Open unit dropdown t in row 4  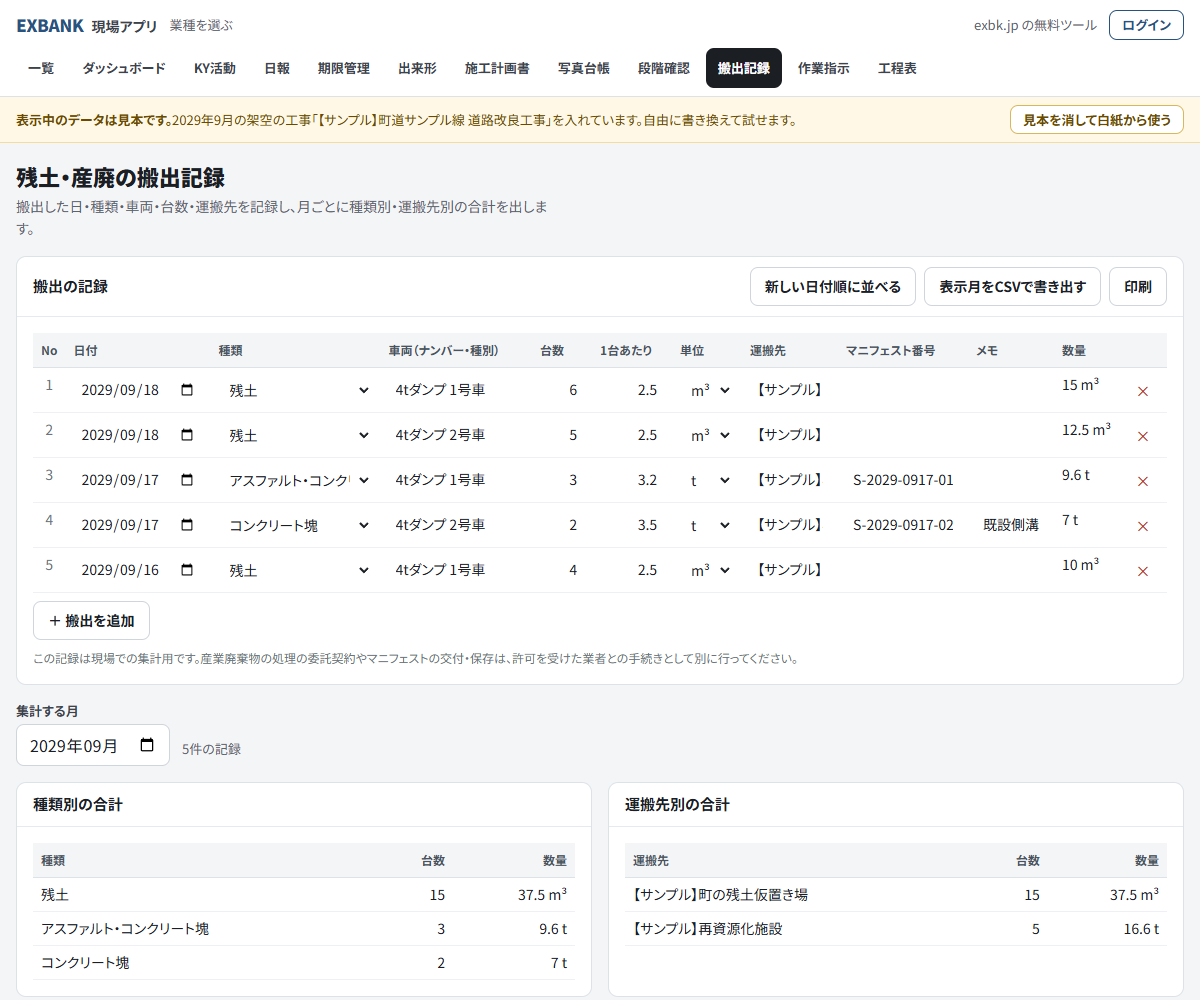pyautogui.click(x=710, y=525)
